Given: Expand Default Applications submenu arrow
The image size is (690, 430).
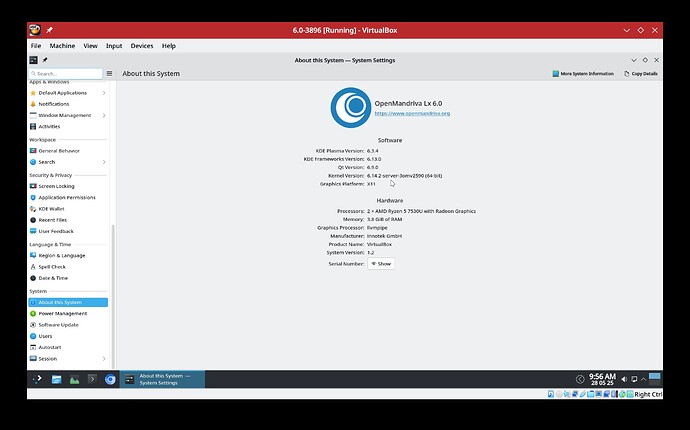Looking at the screenshot, I should [x=104, y=93].
